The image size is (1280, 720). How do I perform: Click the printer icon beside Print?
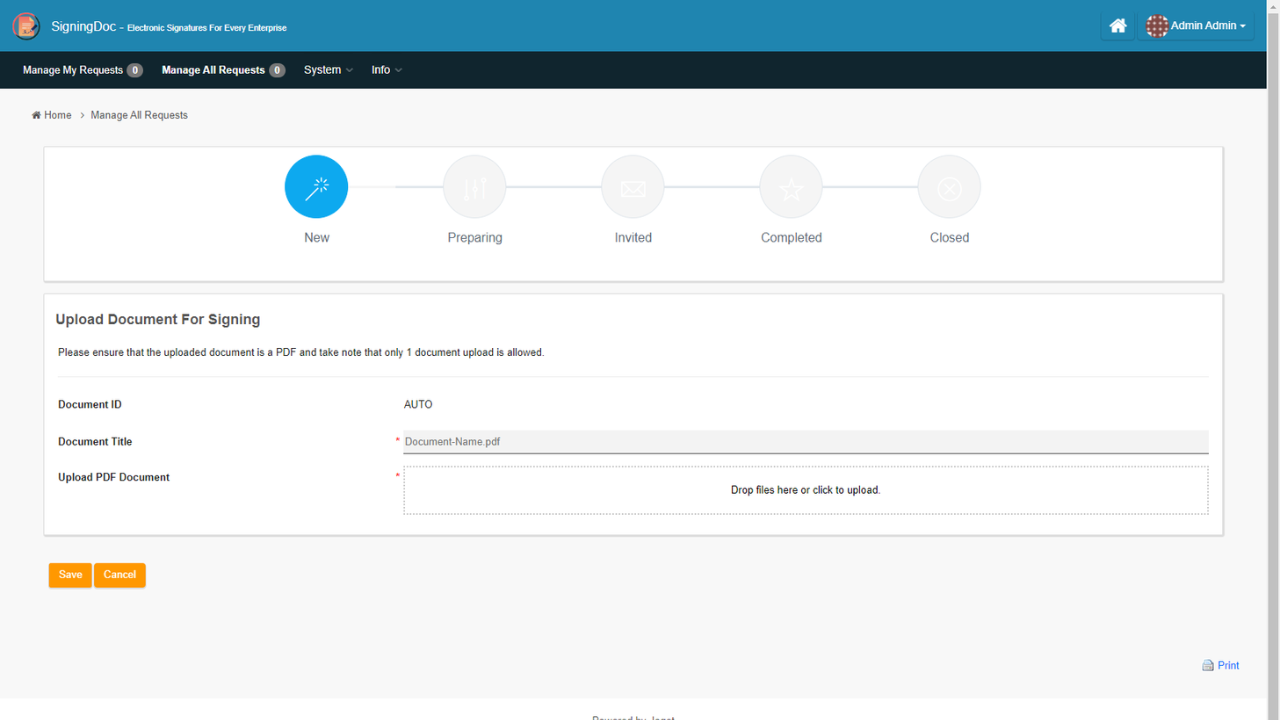(1208, 666)
